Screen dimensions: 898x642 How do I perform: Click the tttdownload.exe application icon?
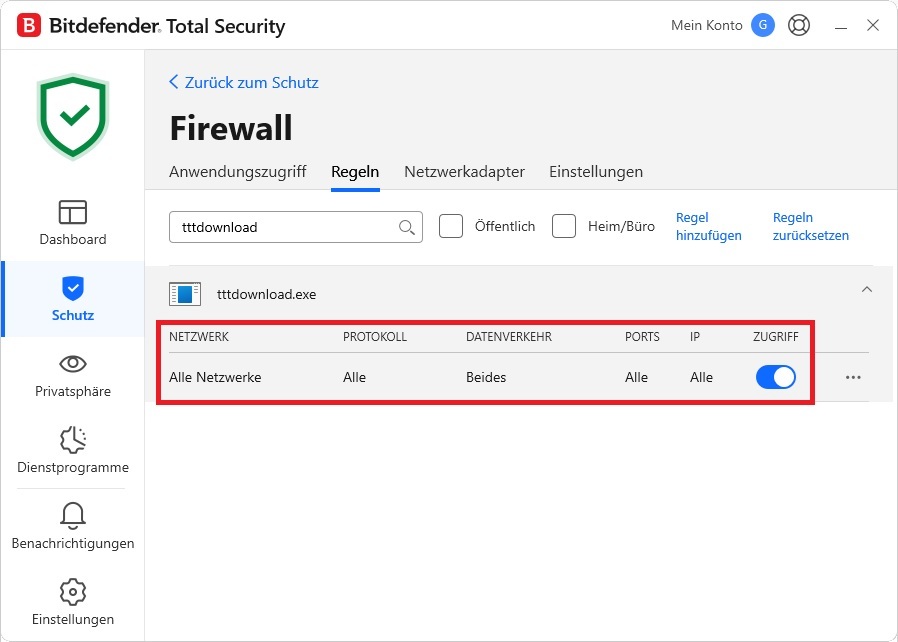click(185, 294)
